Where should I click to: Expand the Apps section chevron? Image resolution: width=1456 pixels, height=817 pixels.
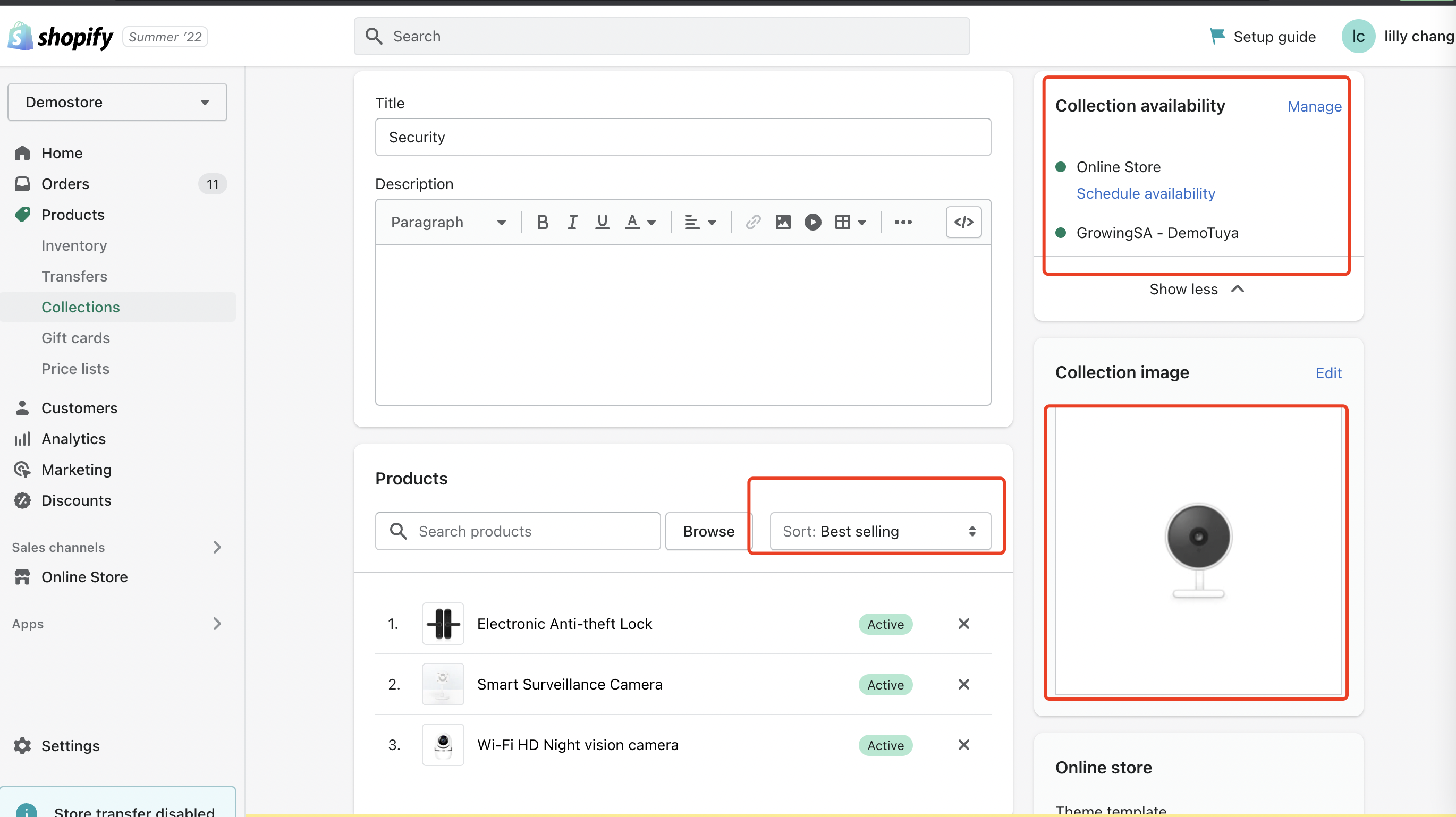click(x=217, y=623)
